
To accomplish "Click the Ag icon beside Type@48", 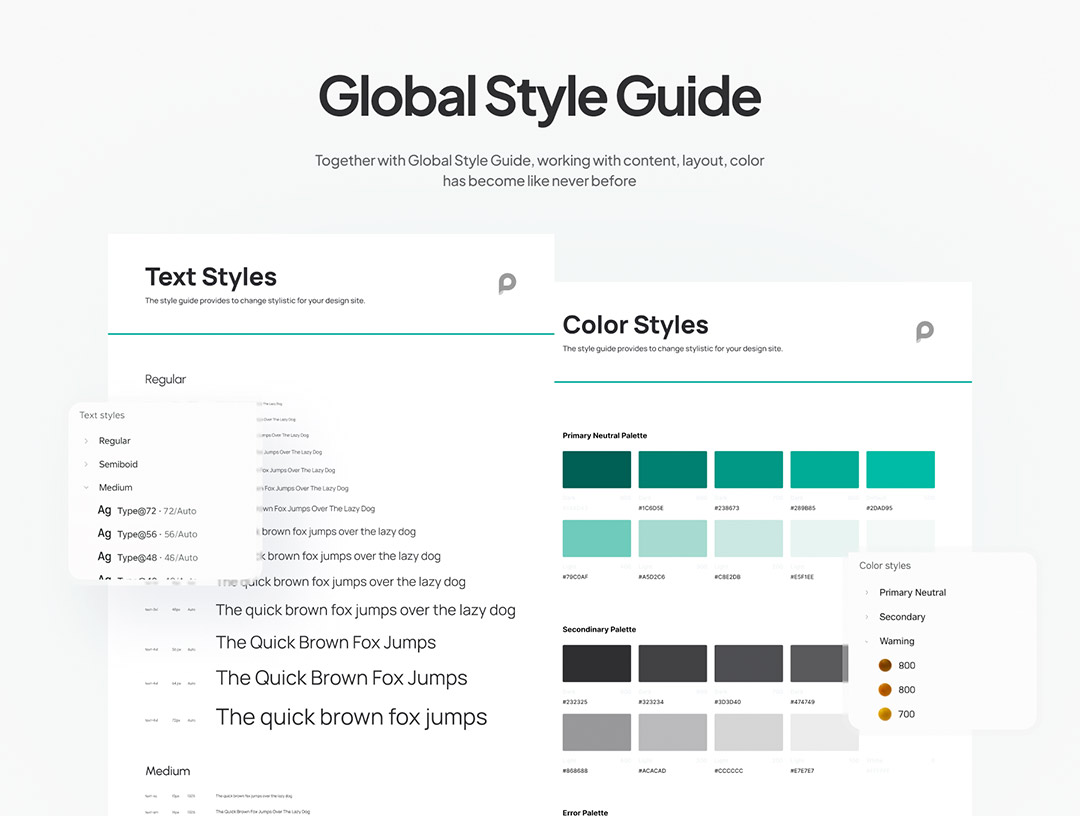I will (104, 557).
